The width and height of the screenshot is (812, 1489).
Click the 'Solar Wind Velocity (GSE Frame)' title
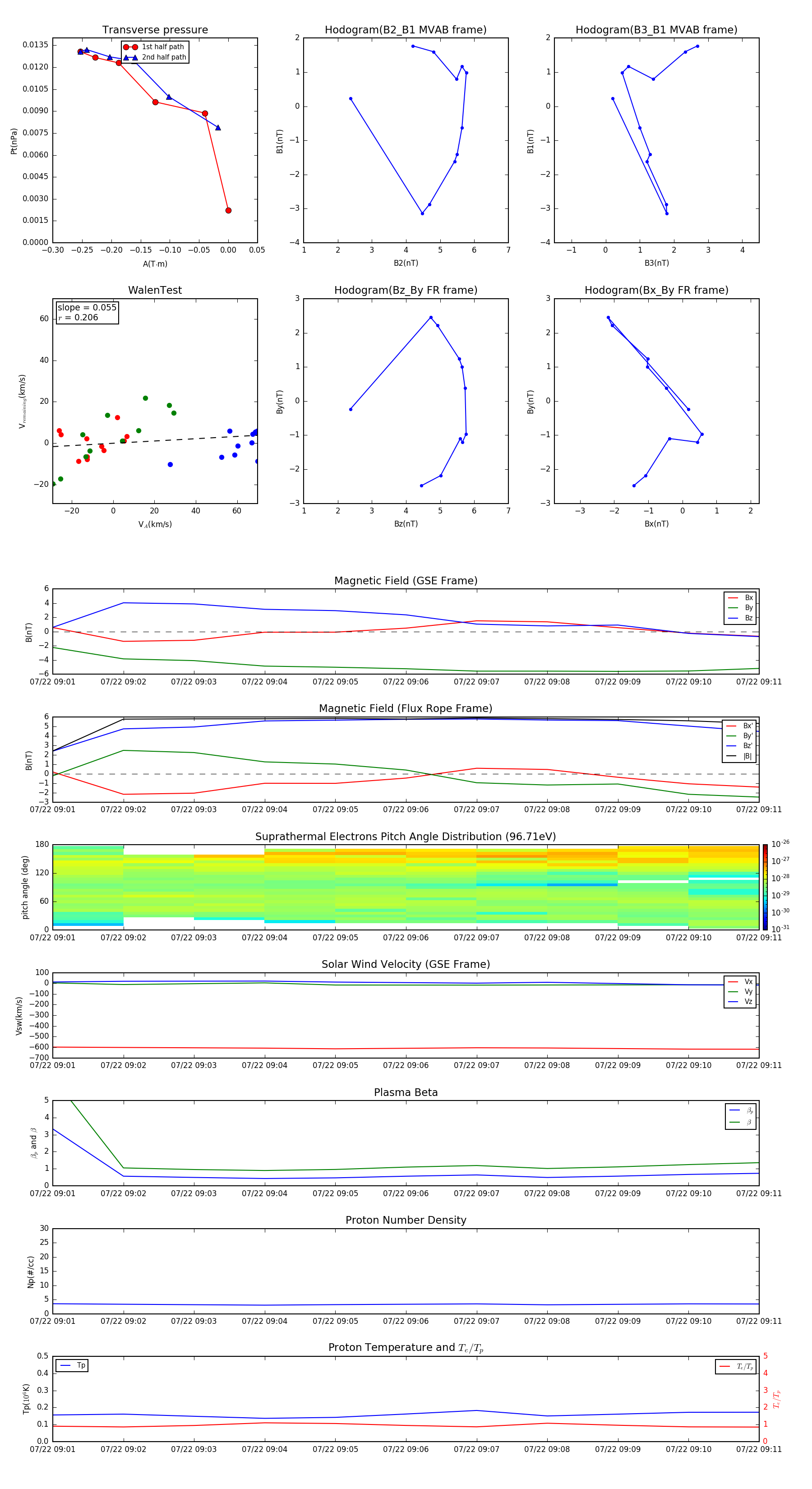click(406, 964)
